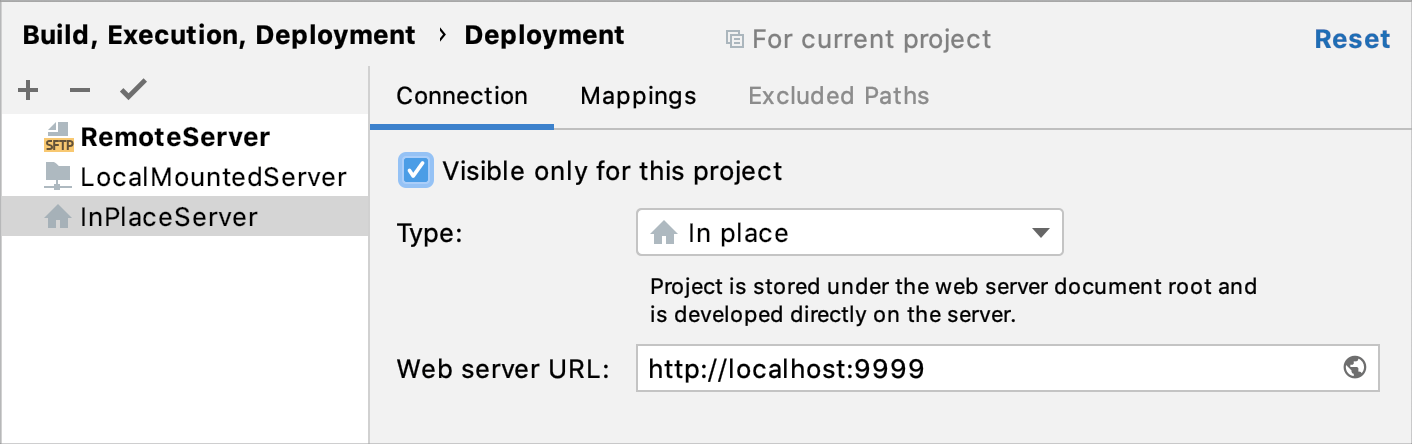Click the copy icon near For current project
The height and width of the screenshot is (444, 1412).
(x=735, y=39)
